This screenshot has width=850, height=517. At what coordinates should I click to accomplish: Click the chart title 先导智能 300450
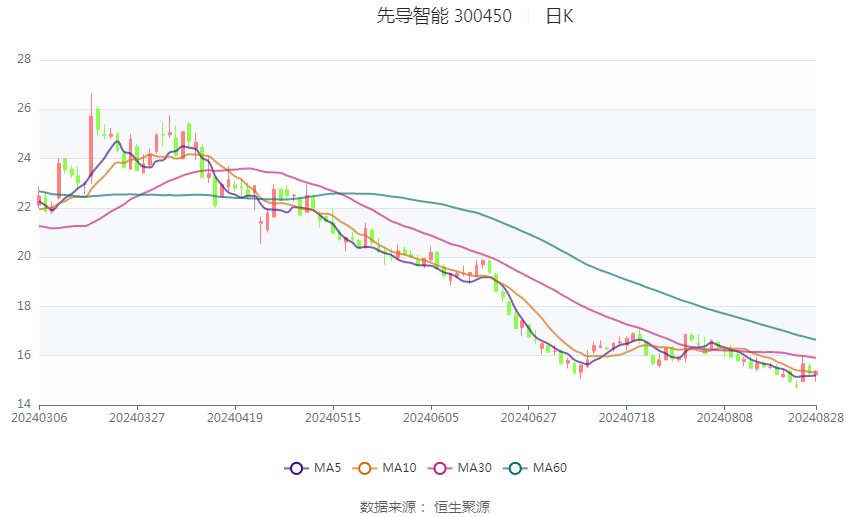pos(444,16)
